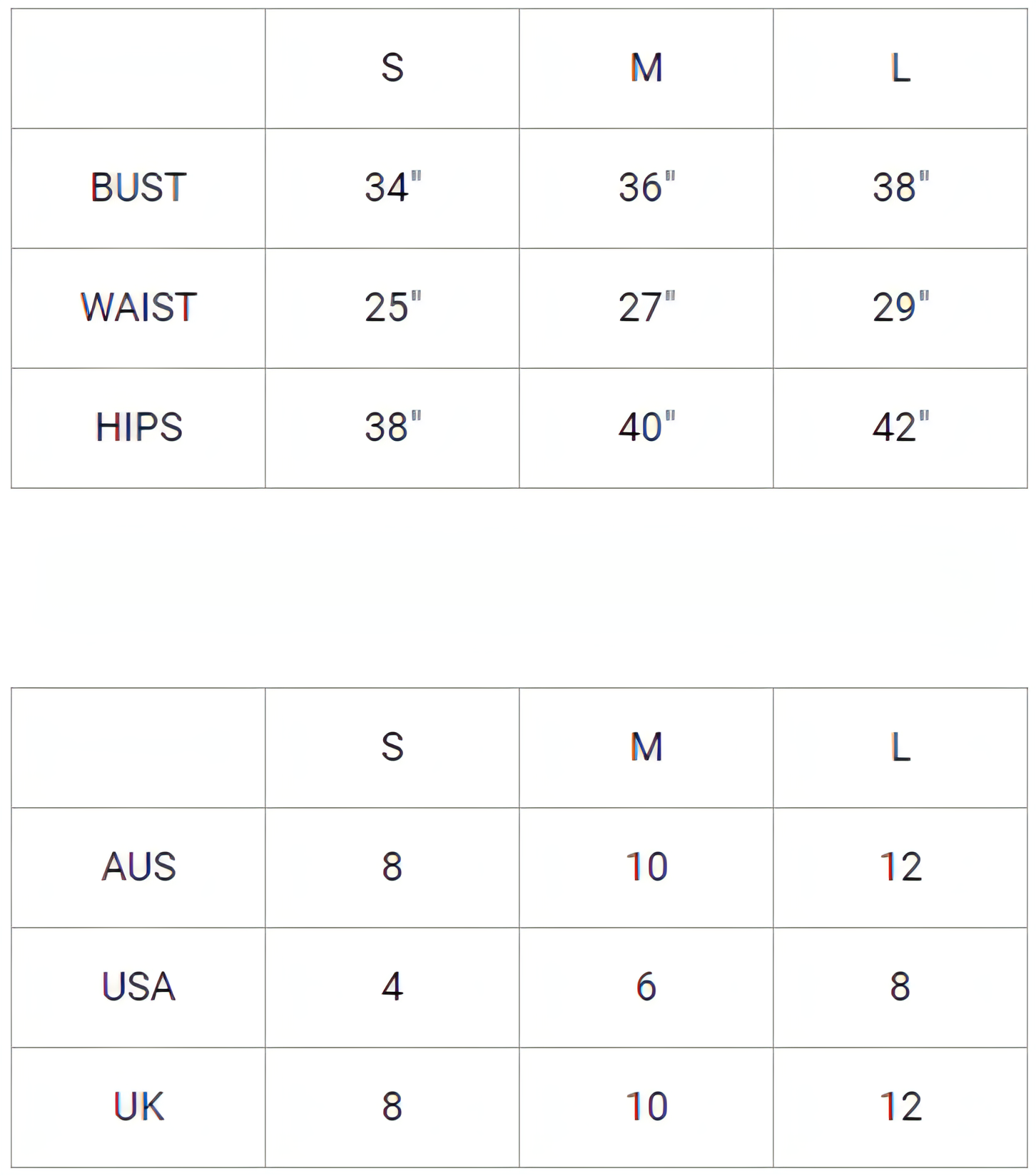Select the UK size 12 cell
Viewport: 1036px width, 1176px height.
tap(900, 1107)
